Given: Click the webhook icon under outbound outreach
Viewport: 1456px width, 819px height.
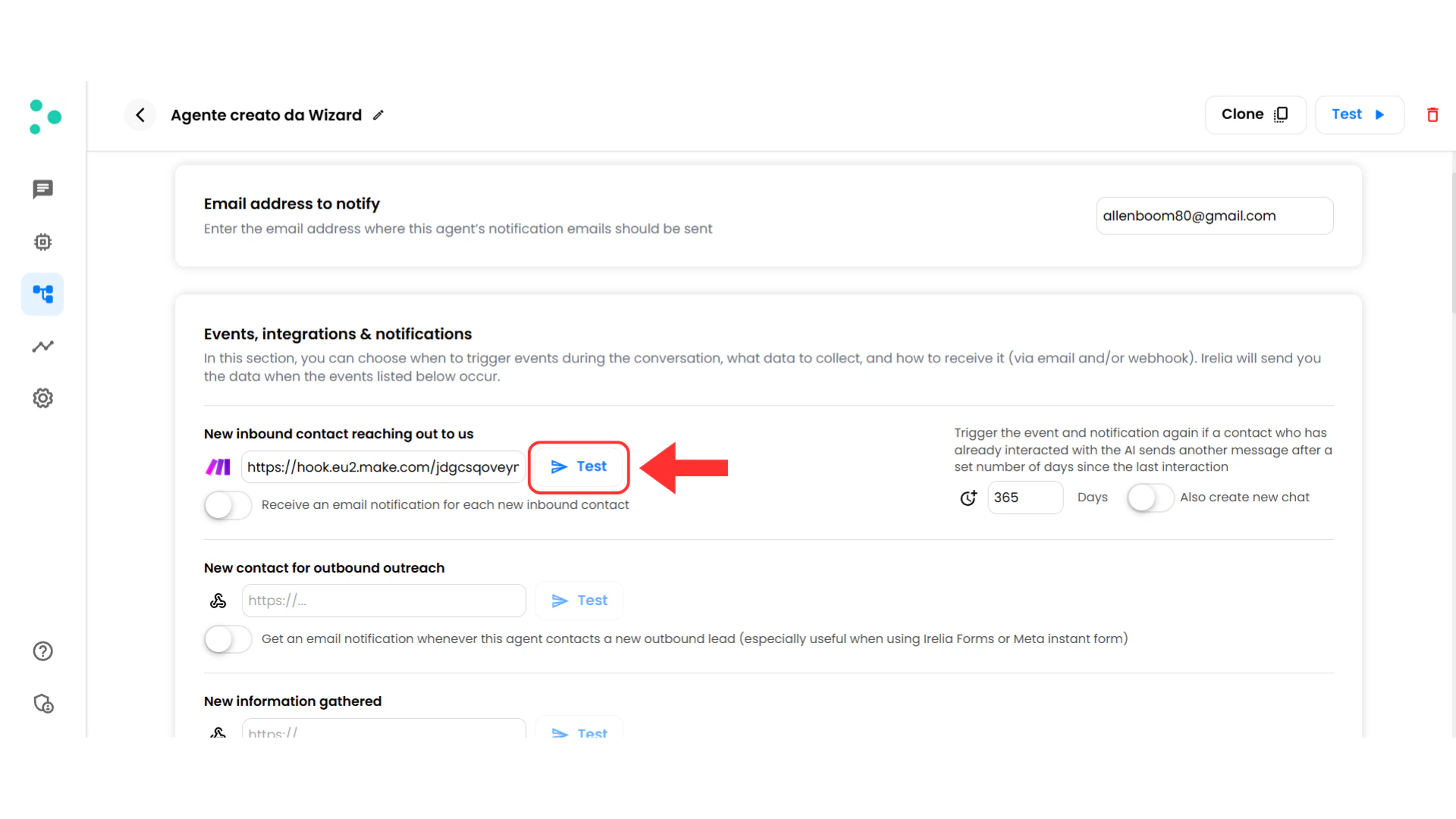Looking at the screenshot, I should tap(218, 600).
